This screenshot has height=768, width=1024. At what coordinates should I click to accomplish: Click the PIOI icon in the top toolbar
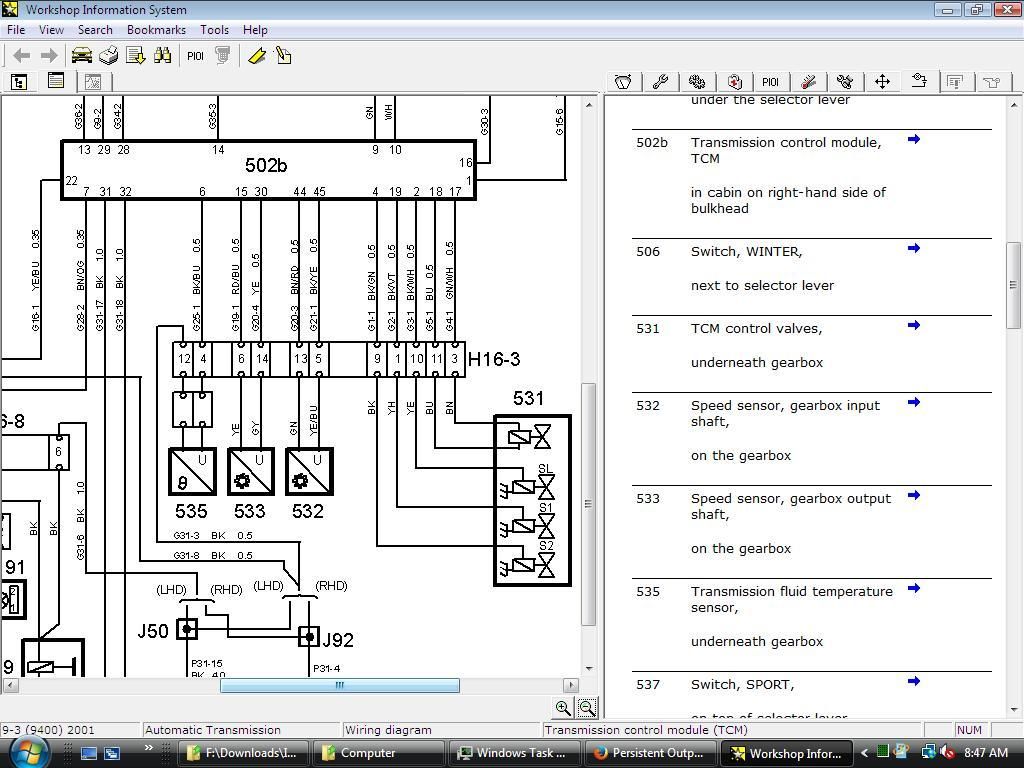196,56
